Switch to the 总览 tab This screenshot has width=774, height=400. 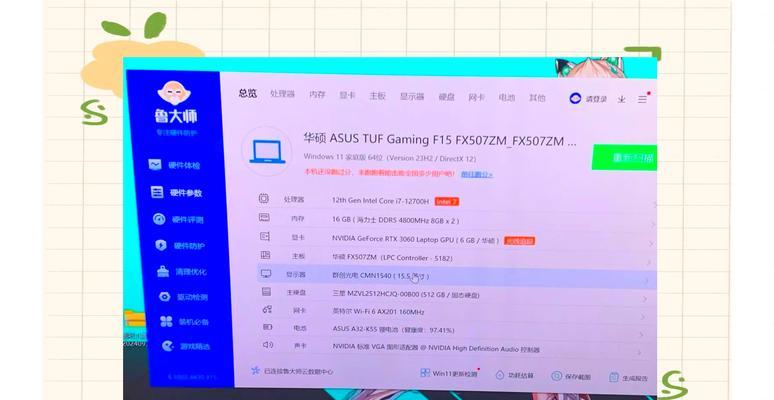click(x=248, y=93)
